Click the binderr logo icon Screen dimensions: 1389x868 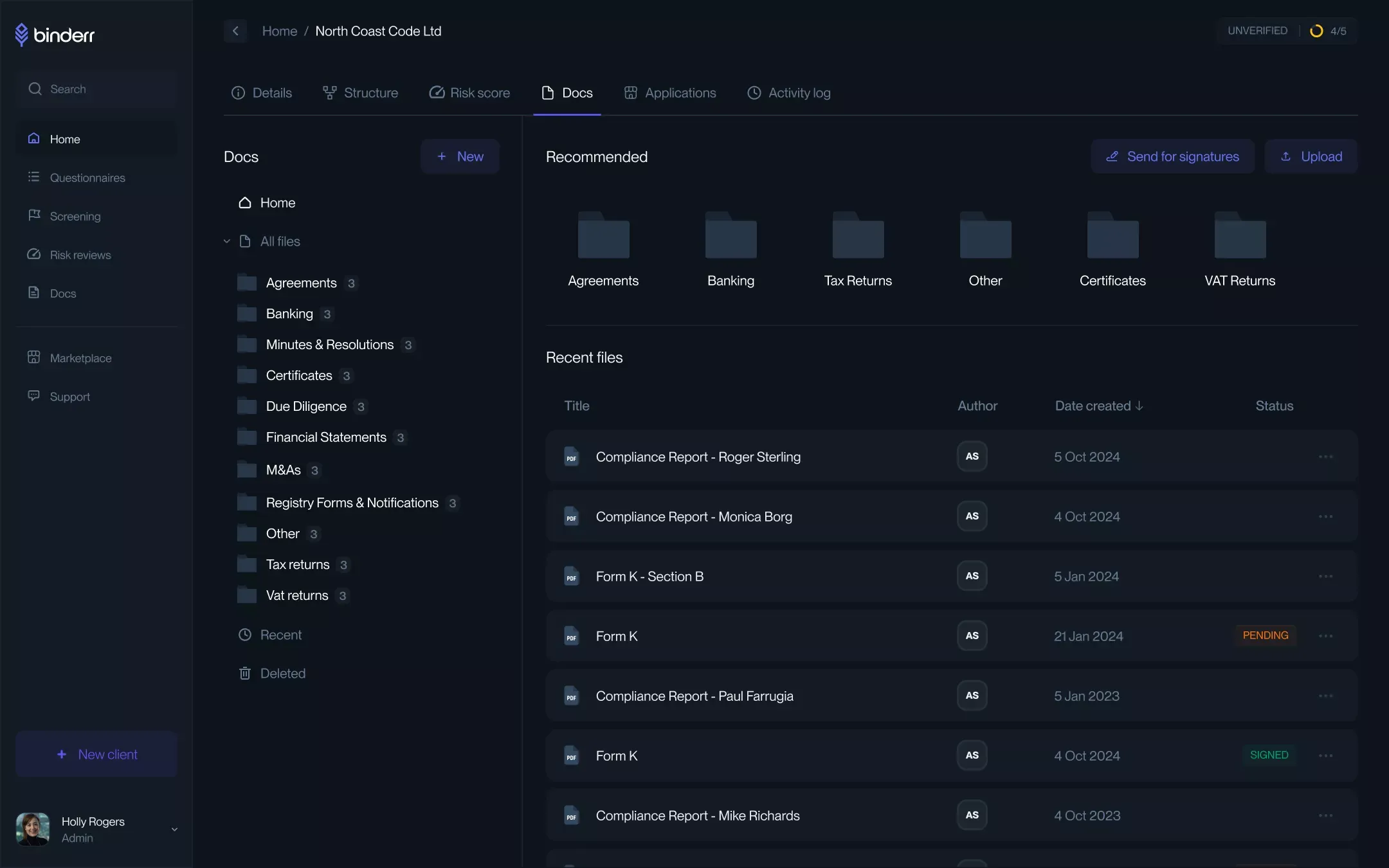click(22, 35)
